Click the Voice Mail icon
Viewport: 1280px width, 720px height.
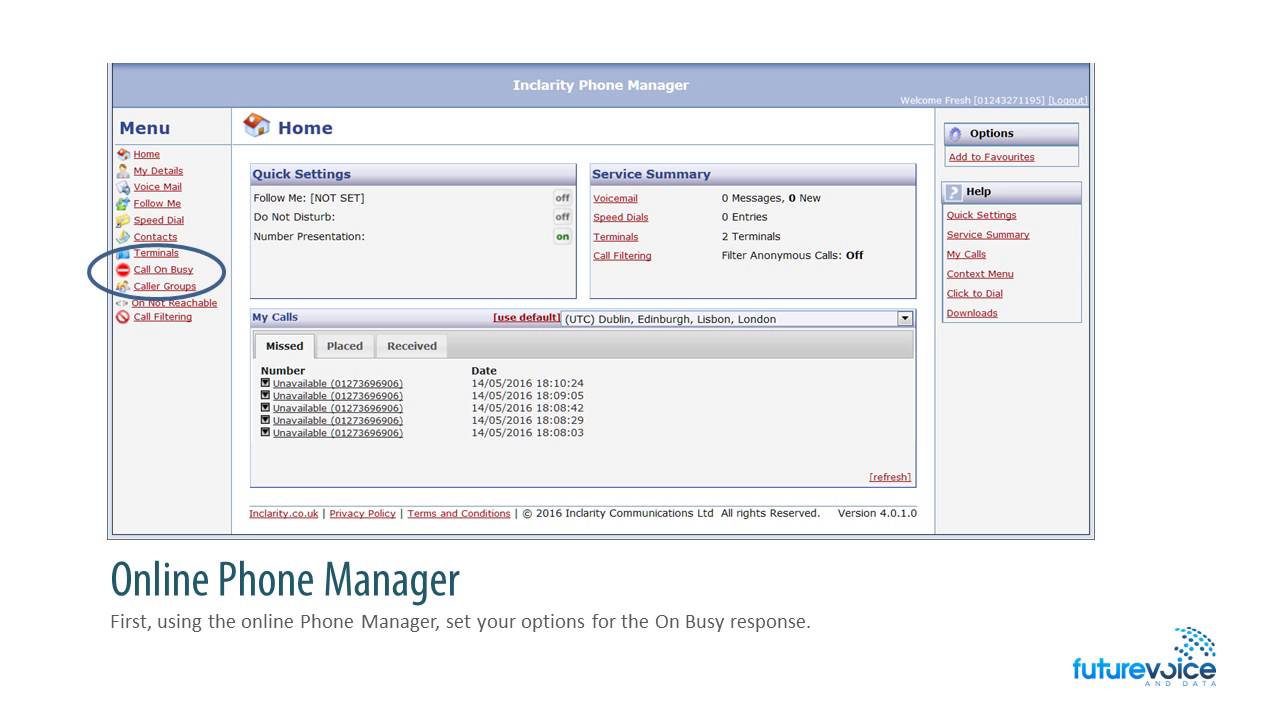point(123,187)
